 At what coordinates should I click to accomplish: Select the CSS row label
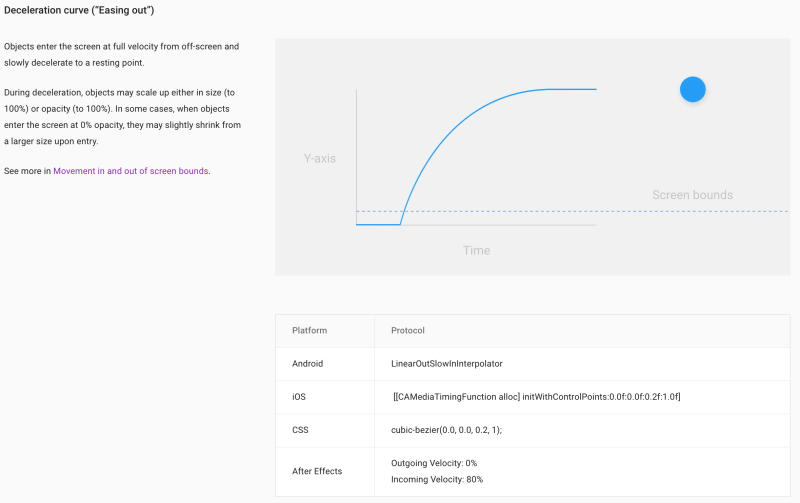pyautogui.click(x=301, y=430)
